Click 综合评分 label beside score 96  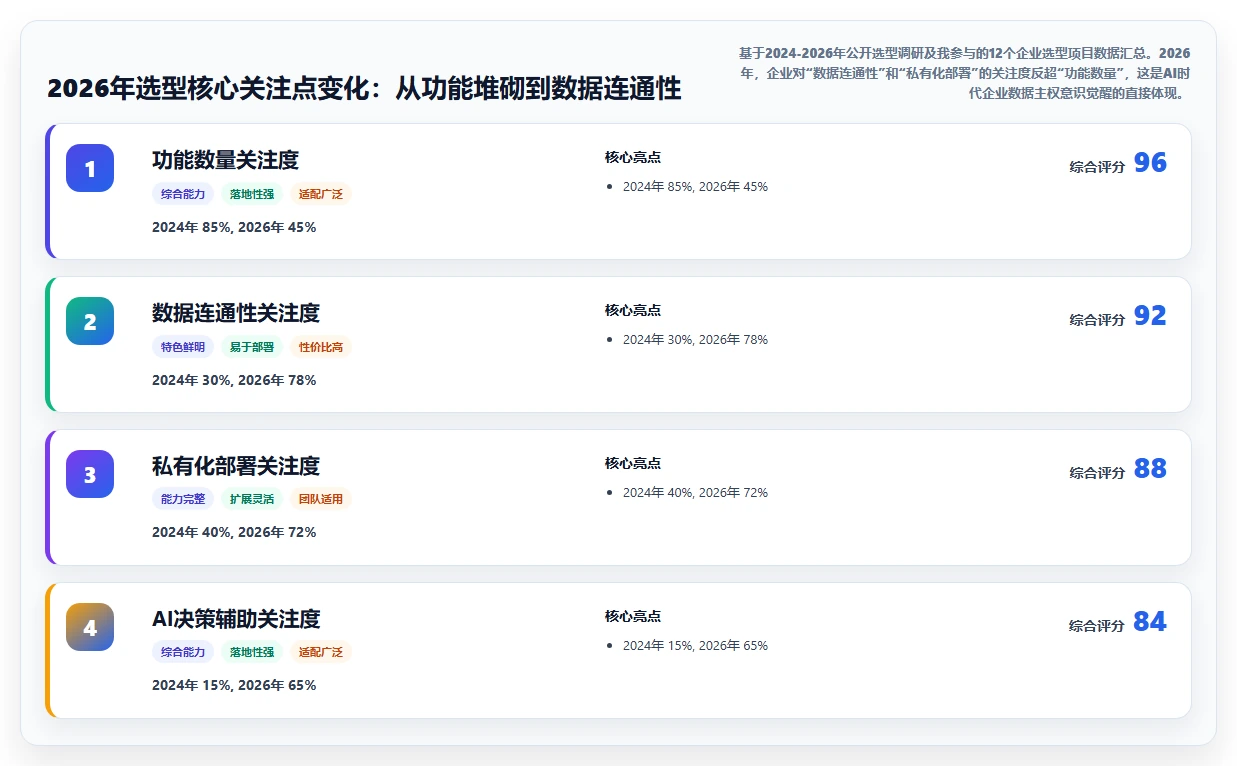[1097, 167]
